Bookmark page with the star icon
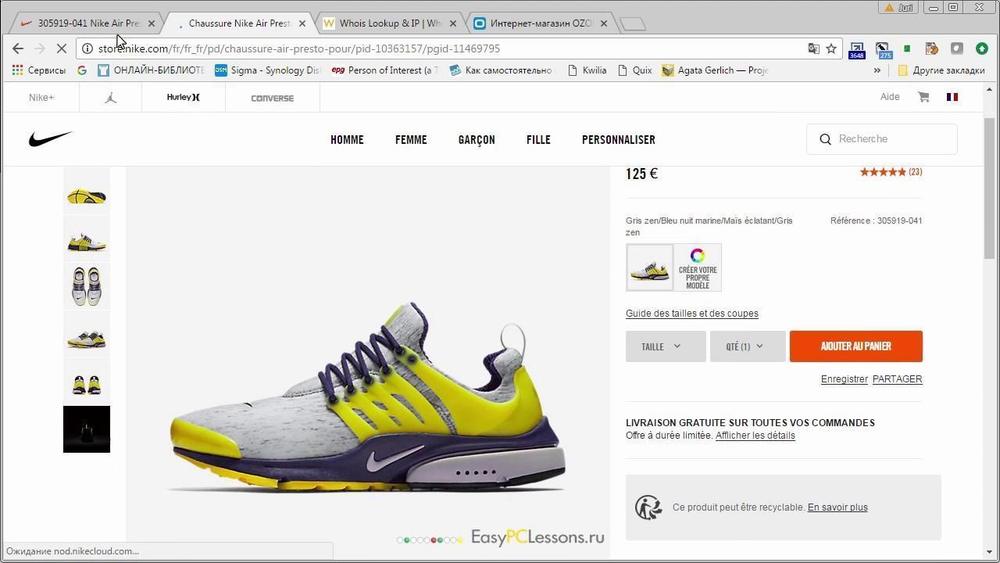 (x=831, y=48)
